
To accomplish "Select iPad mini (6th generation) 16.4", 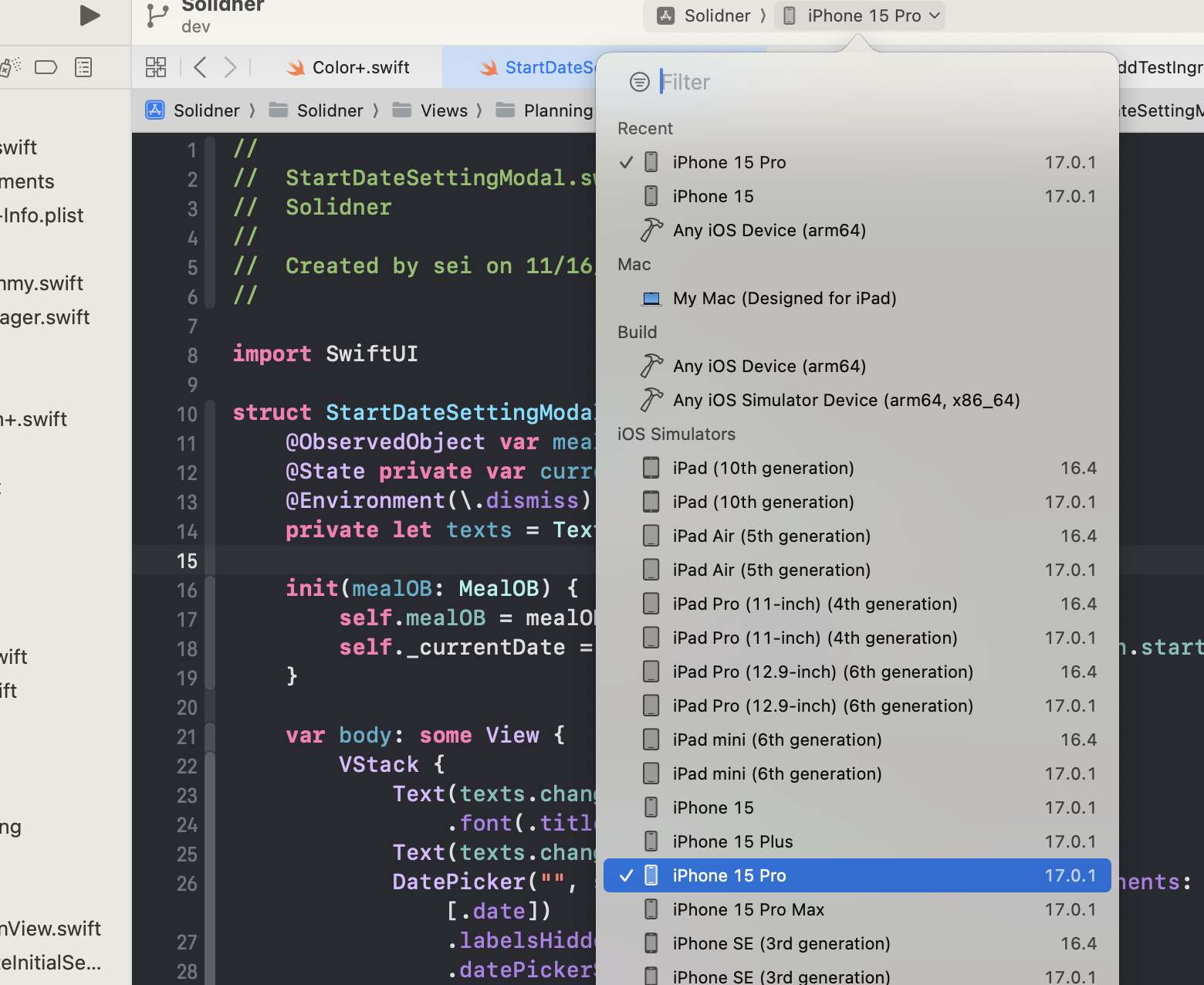I will coord(857,740).
